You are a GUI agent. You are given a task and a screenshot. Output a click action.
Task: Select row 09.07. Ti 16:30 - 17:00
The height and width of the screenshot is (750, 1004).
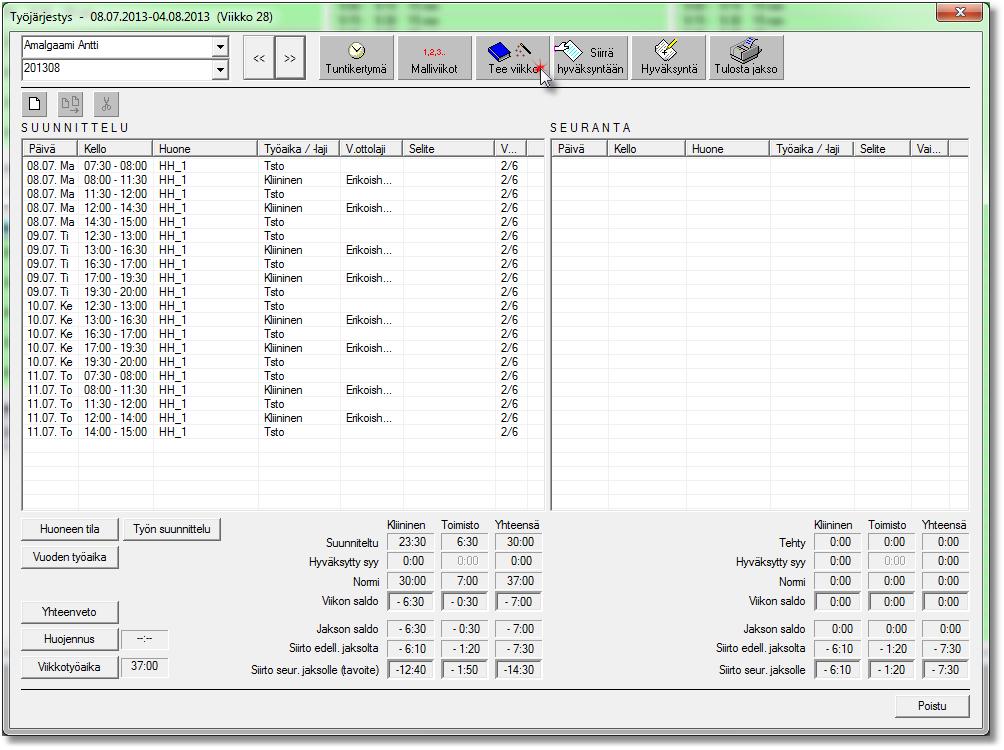point(283,264)
